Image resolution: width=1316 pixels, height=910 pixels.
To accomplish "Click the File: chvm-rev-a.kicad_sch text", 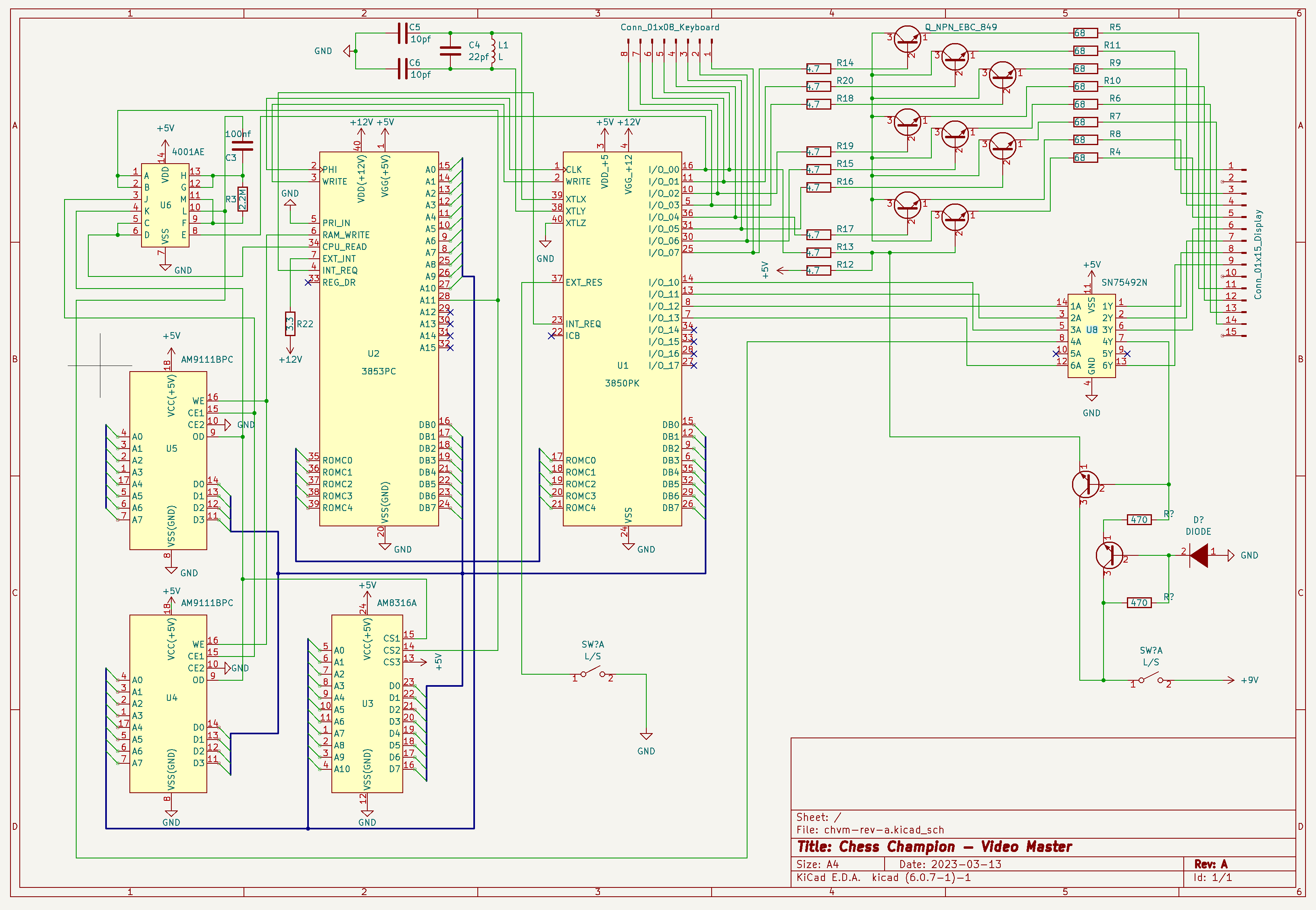I will (870, 830).
